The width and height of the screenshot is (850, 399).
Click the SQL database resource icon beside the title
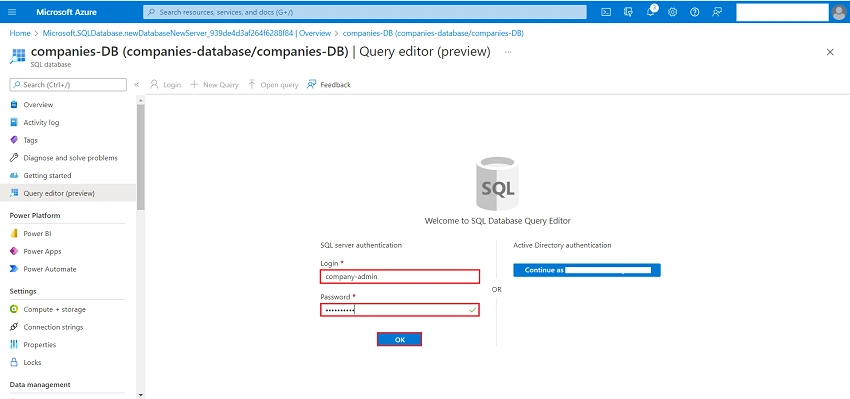click(17, 56)
